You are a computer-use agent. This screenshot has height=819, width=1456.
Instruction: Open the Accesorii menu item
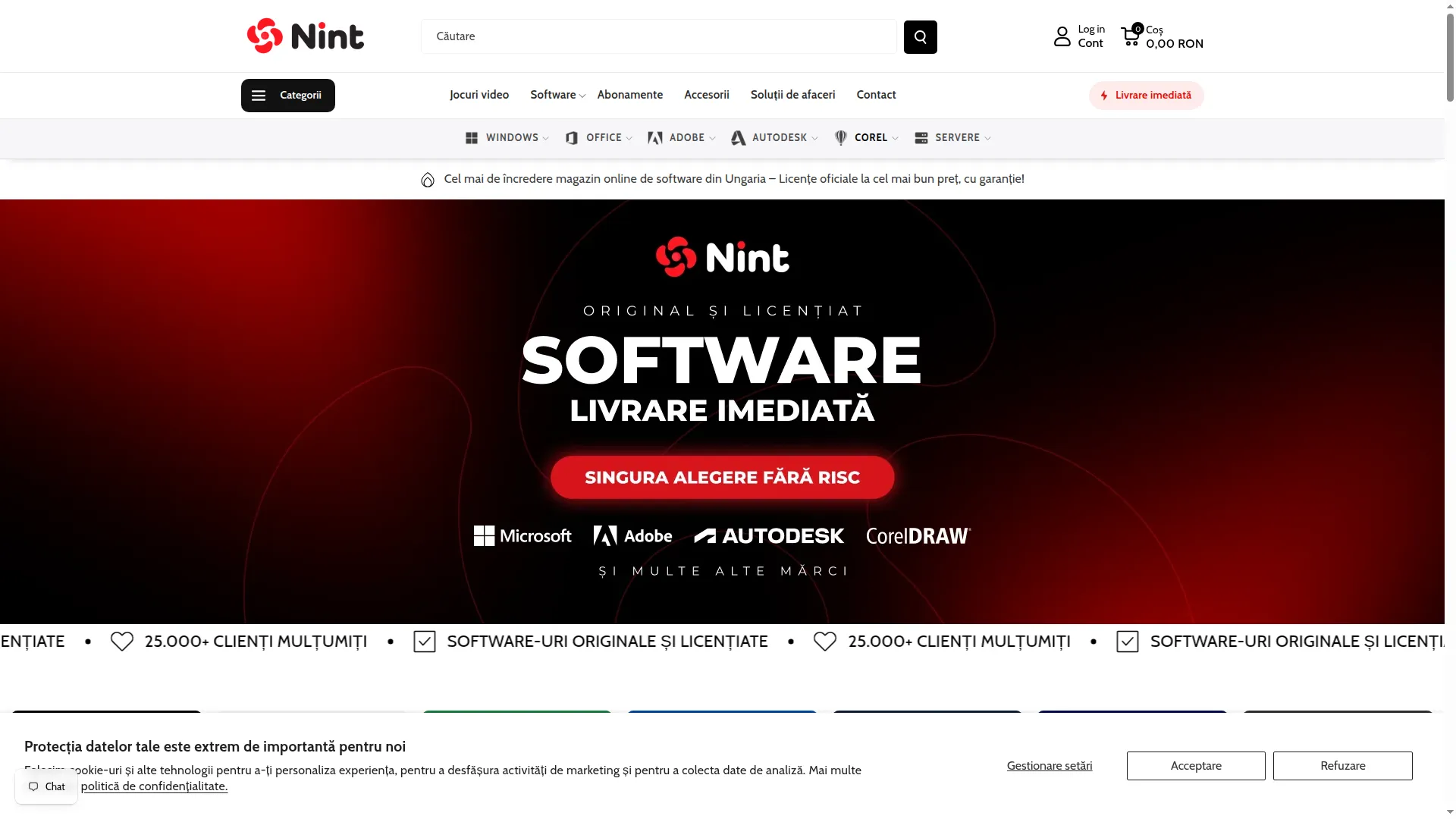pyautogui.click(x=707, y=95)
